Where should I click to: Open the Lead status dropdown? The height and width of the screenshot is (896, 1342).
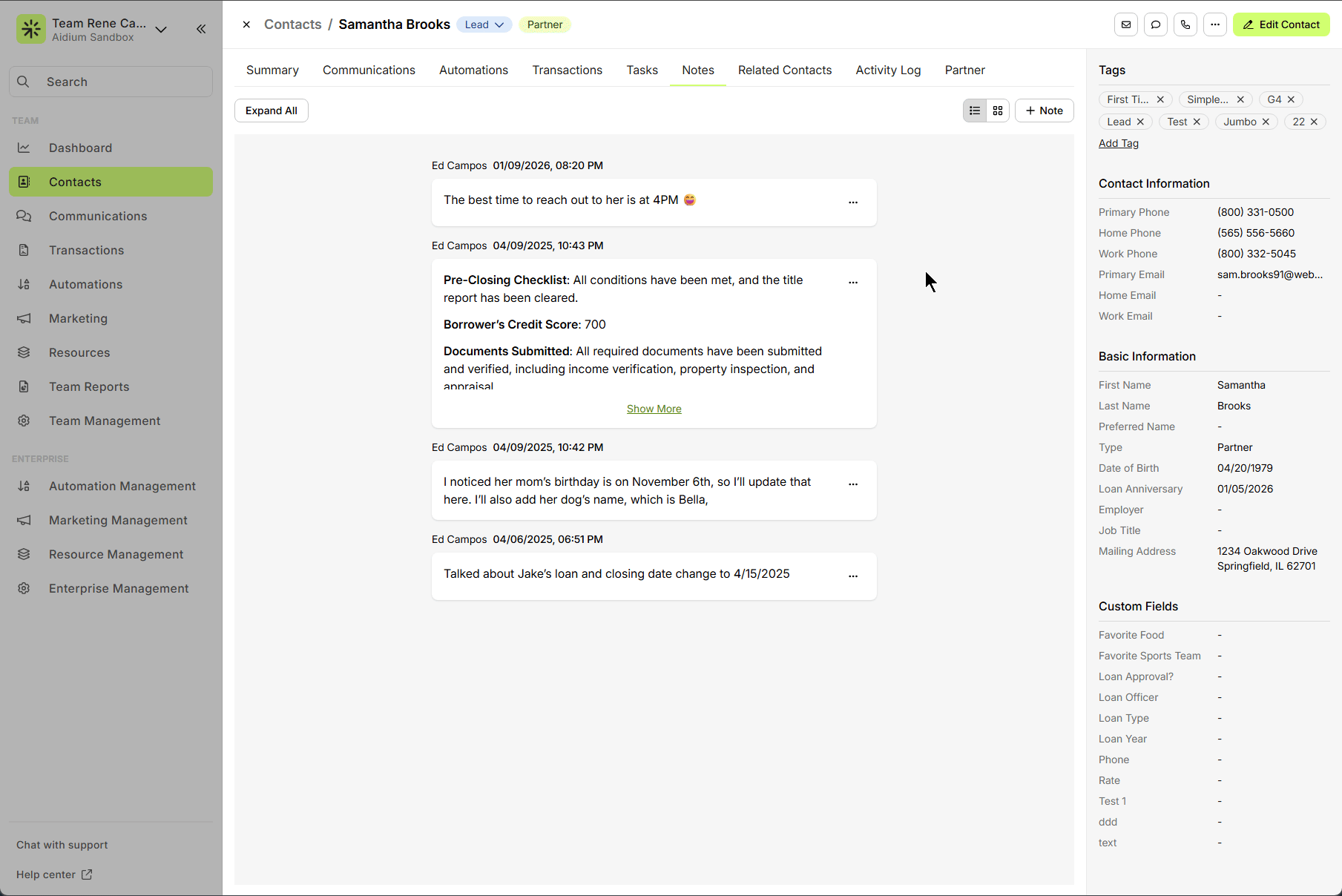[x=484, y=24]
